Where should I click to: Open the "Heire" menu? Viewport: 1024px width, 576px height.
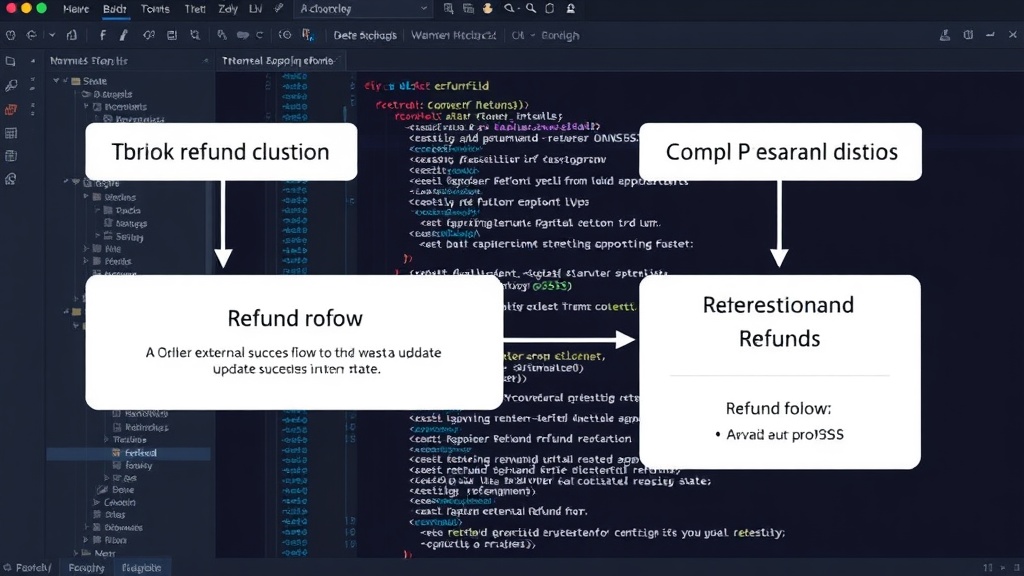tap(76, 9)
